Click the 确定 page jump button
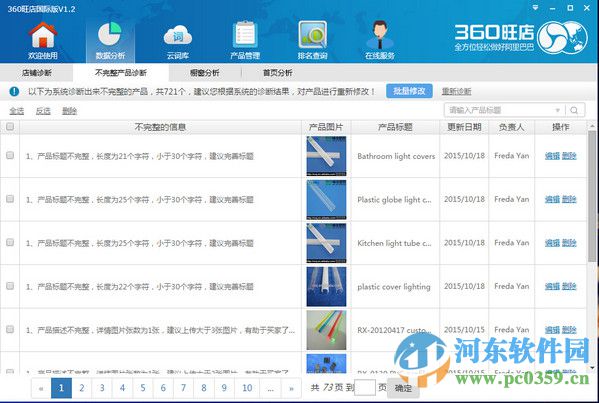 pyautogui.click(x=403, y=388)
